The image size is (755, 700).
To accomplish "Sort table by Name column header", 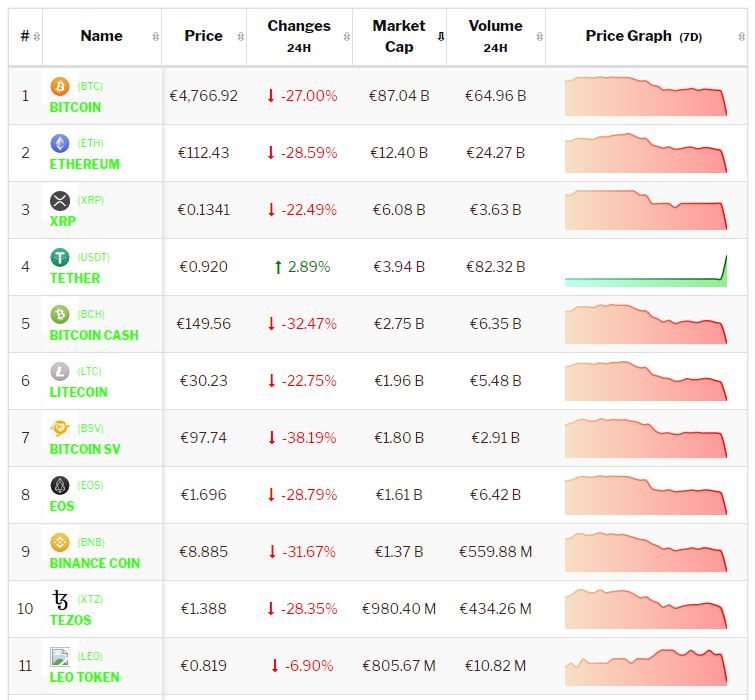I will coord(101,36).
